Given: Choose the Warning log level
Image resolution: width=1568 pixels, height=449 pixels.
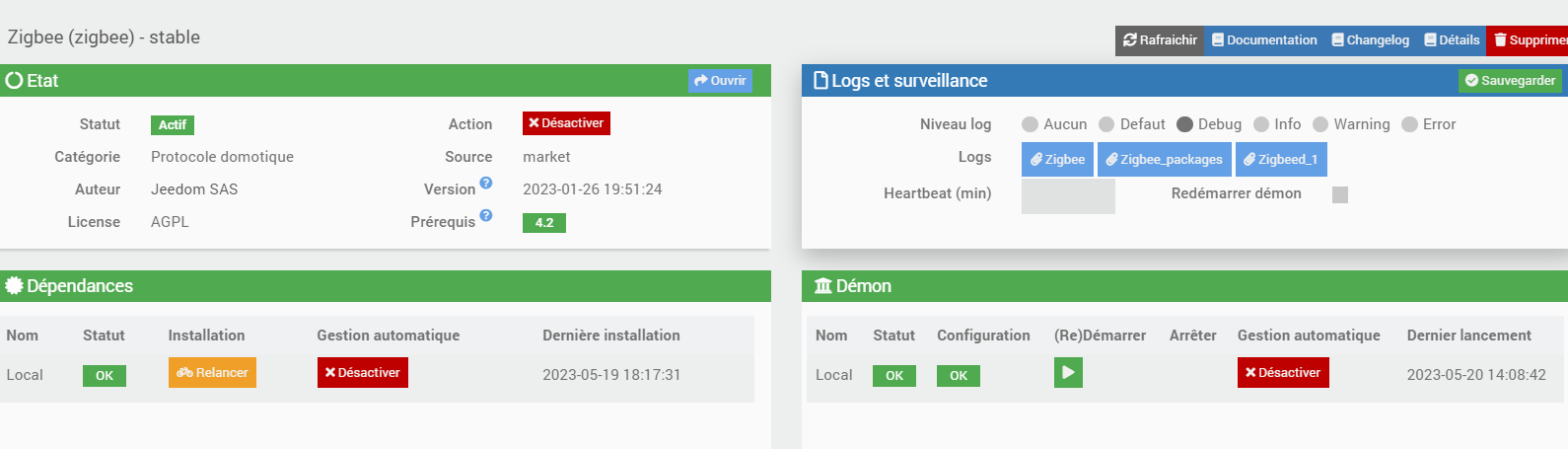Looking at the screenshot, I should [x=1320, y=124].
